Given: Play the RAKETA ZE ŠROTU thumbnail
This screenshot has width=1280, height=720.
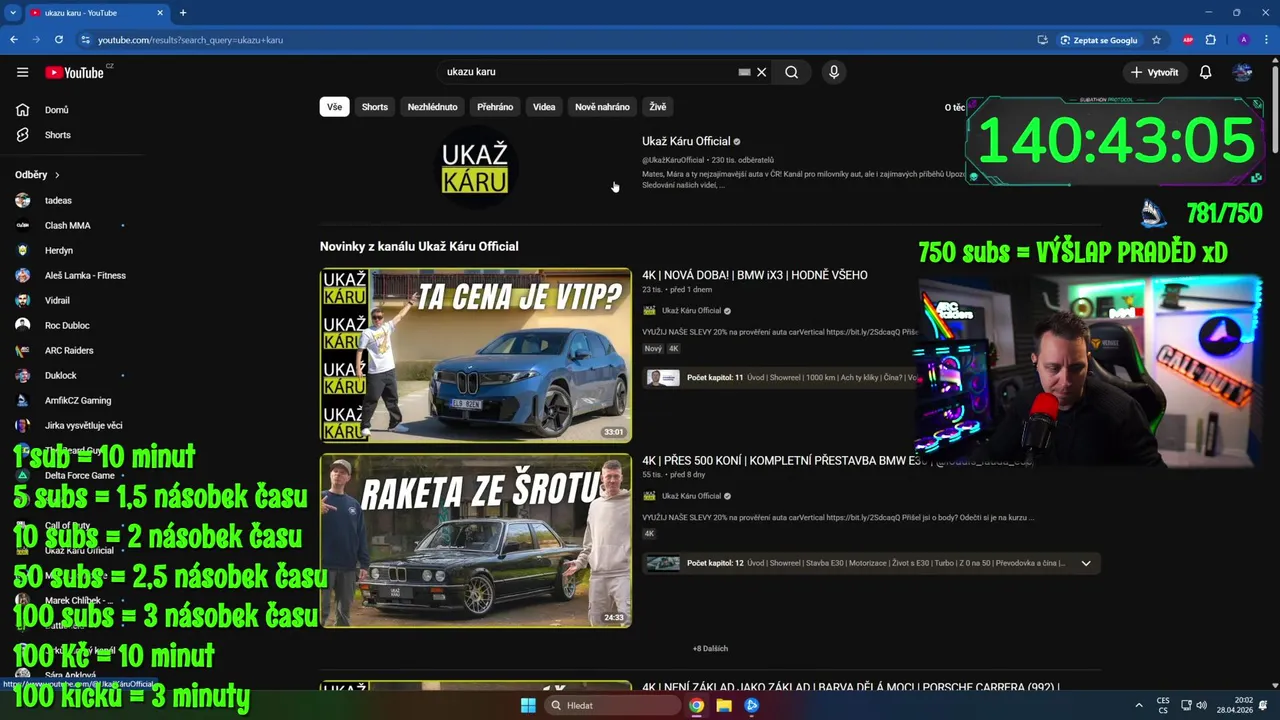Looking at the screenshot, I should coord(476,541).
